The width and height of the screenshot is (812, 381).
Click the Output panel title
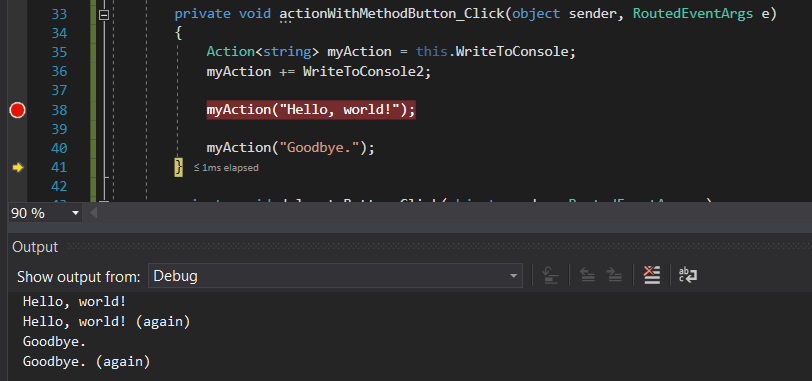click(35, 247)
